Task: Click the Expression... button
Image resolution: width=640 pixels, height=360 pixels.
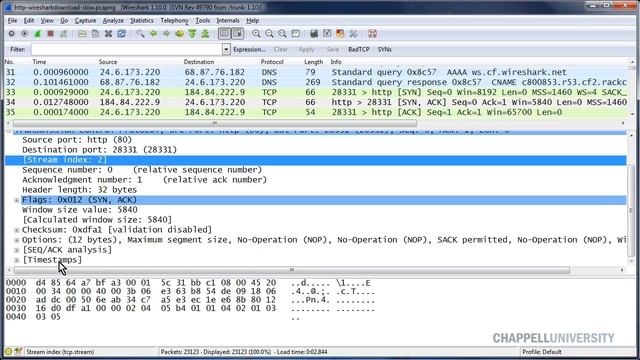Action: click(249, 49)
